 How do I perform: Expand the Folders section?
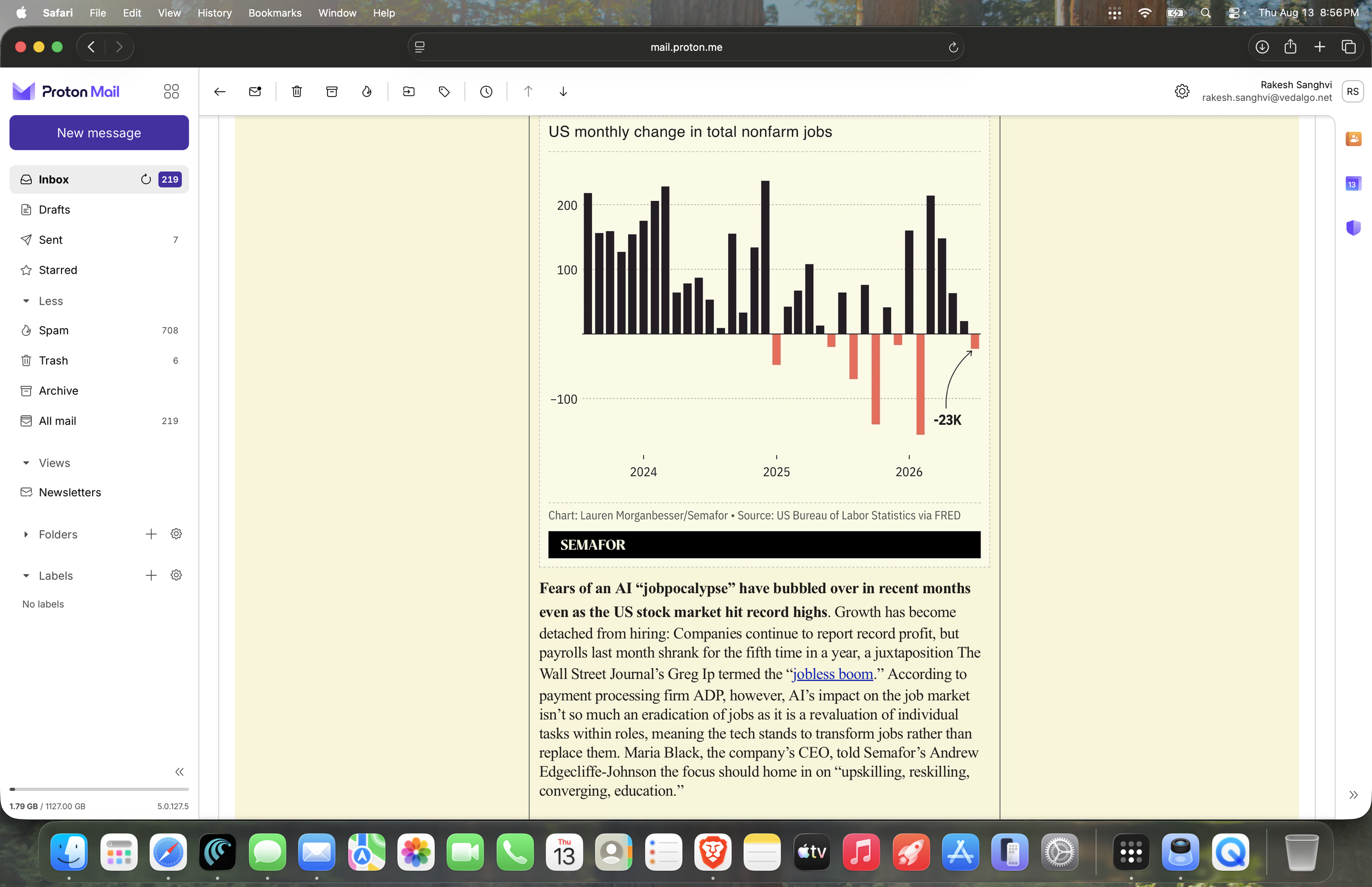[x=26, y=535]
